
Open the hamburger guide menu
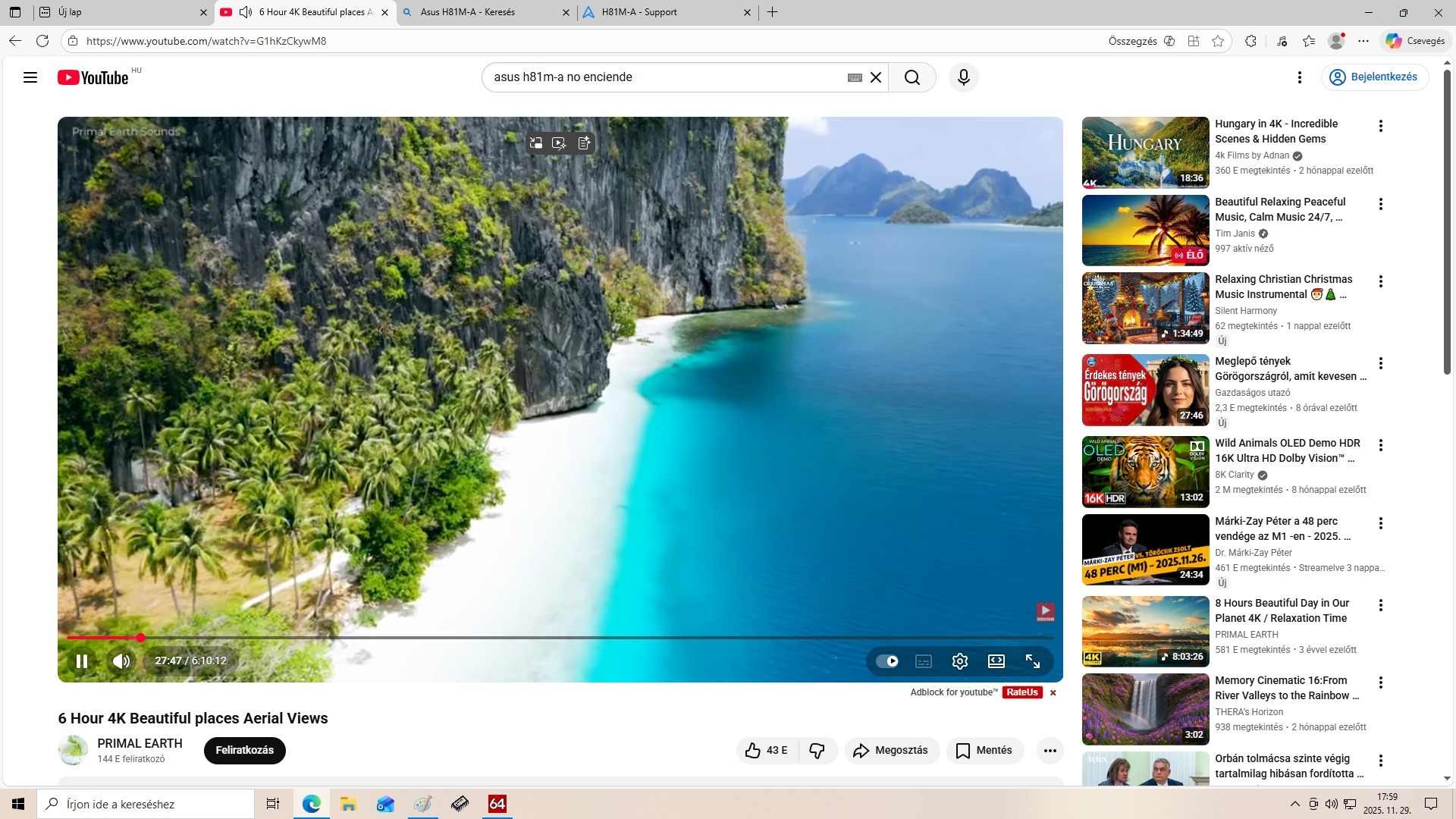(30, 77)
